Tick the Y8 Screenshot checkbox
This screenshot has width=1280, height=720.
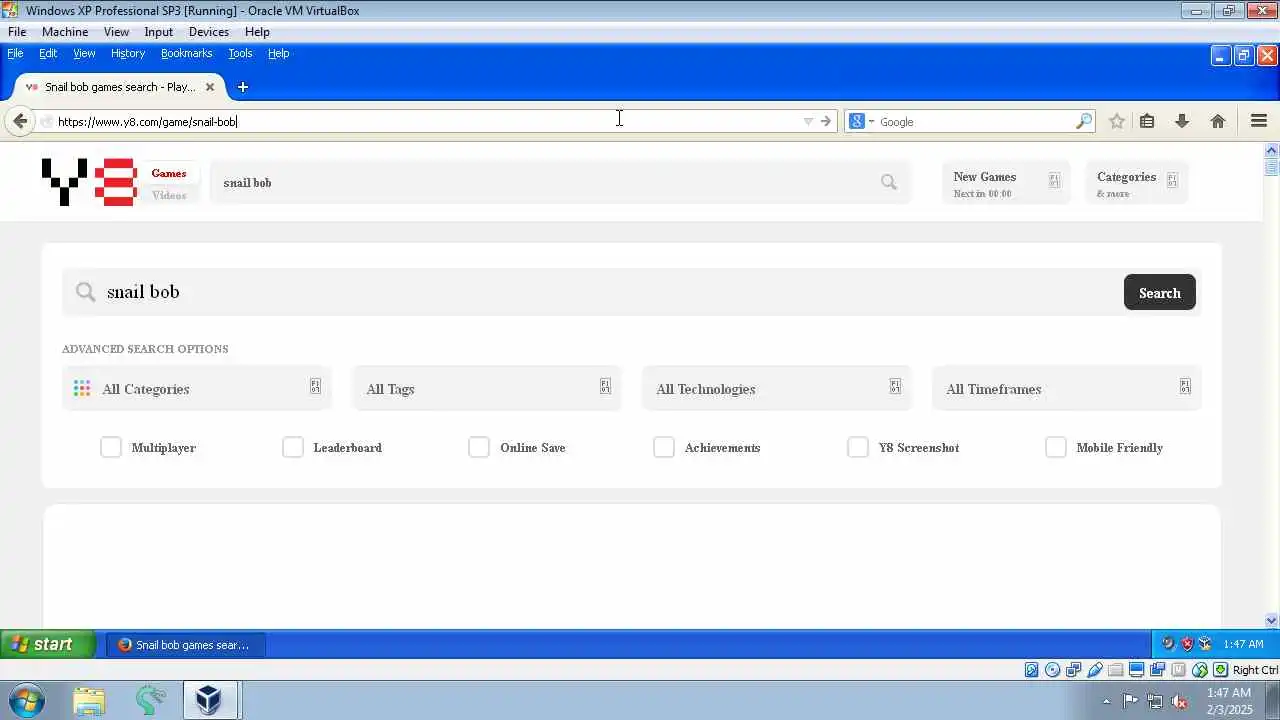pos(858,447)
